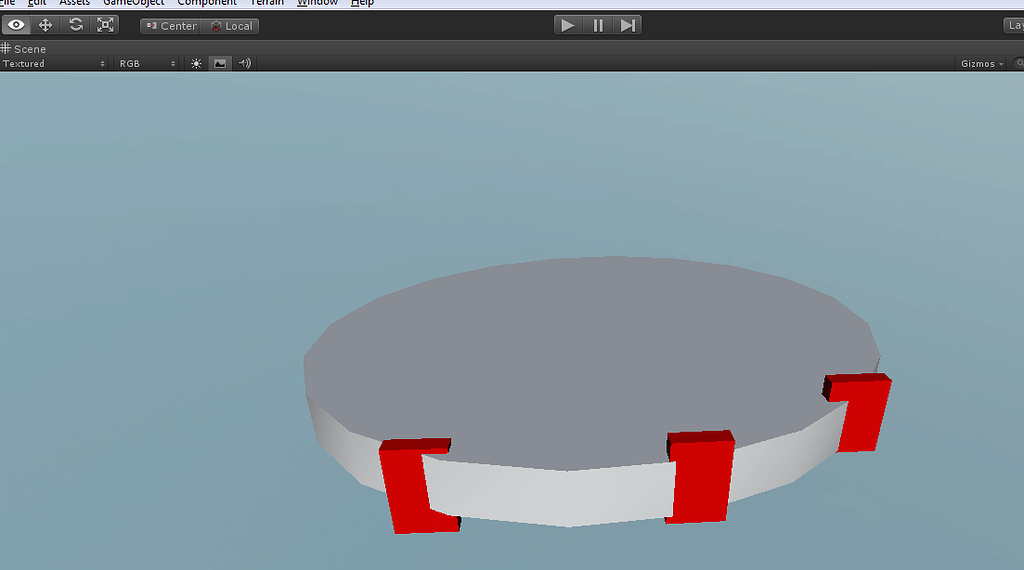Toggle pivot mode Center button

point(170,26)
